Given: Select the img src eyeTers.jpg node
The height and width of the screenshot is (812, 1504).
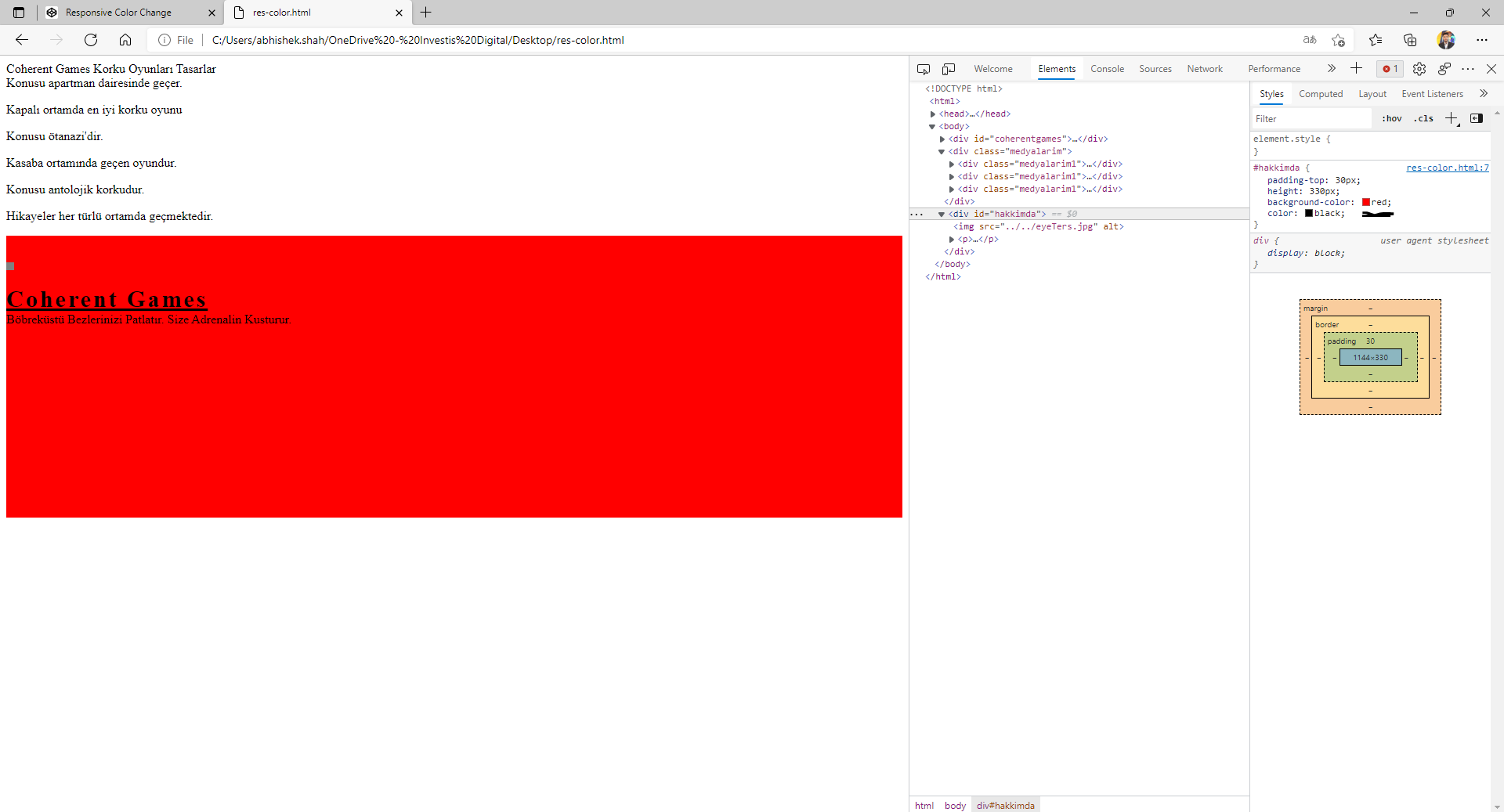Looking at the screenshot, I should (1038, 227).
